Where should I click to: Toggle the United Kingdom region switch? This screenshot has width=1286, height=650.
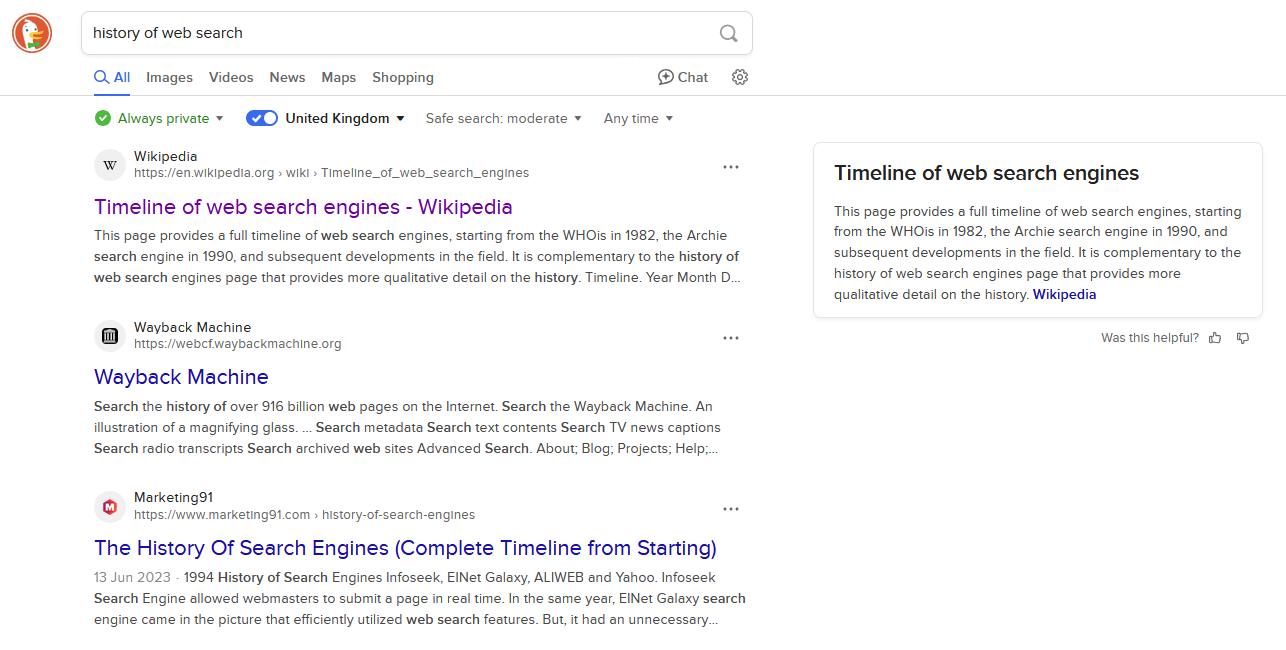tap(262, 118)
